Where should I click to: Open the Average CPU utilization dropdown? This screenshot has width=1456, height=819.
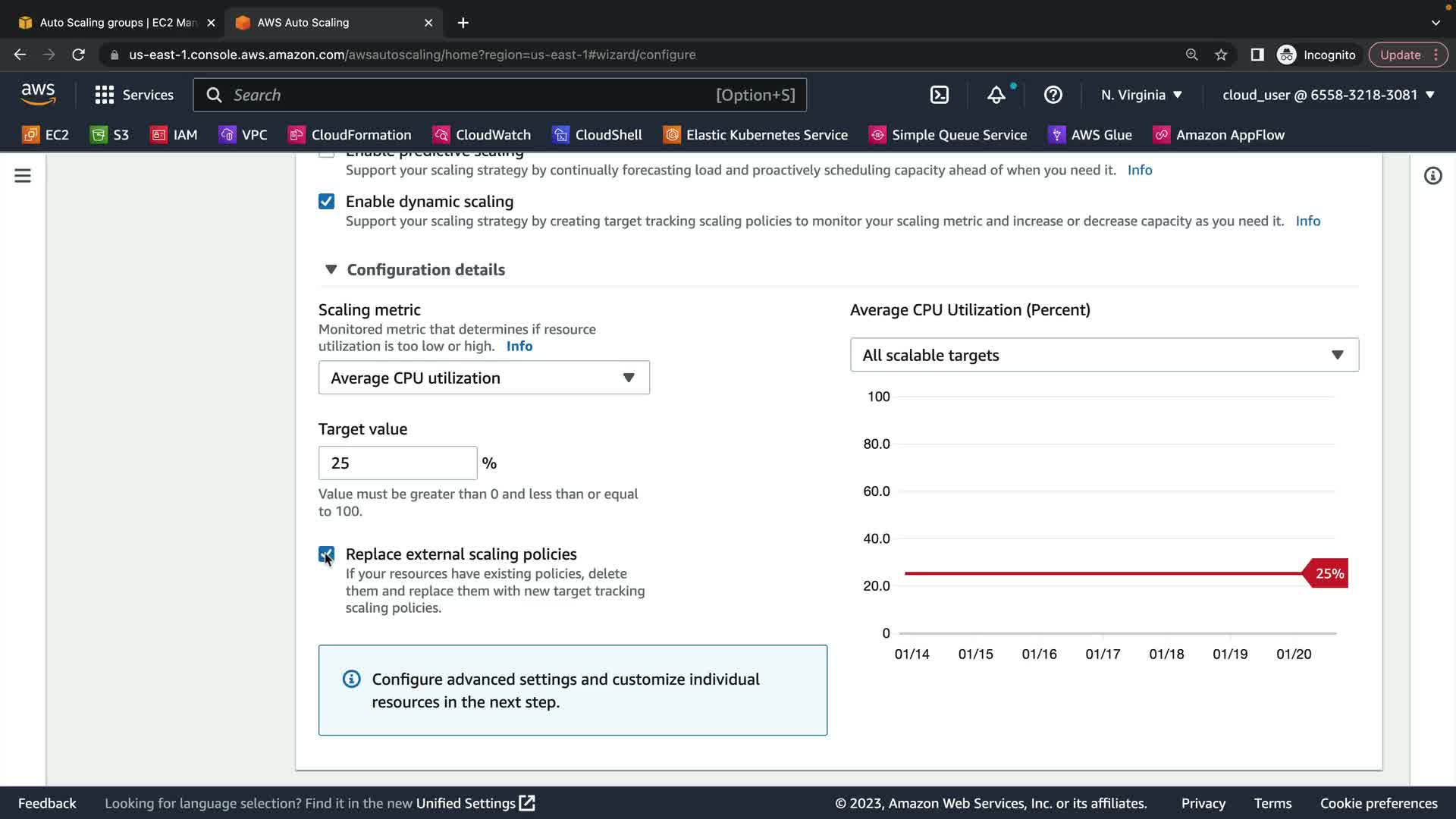pyautogui.click(x=484, y=378)
